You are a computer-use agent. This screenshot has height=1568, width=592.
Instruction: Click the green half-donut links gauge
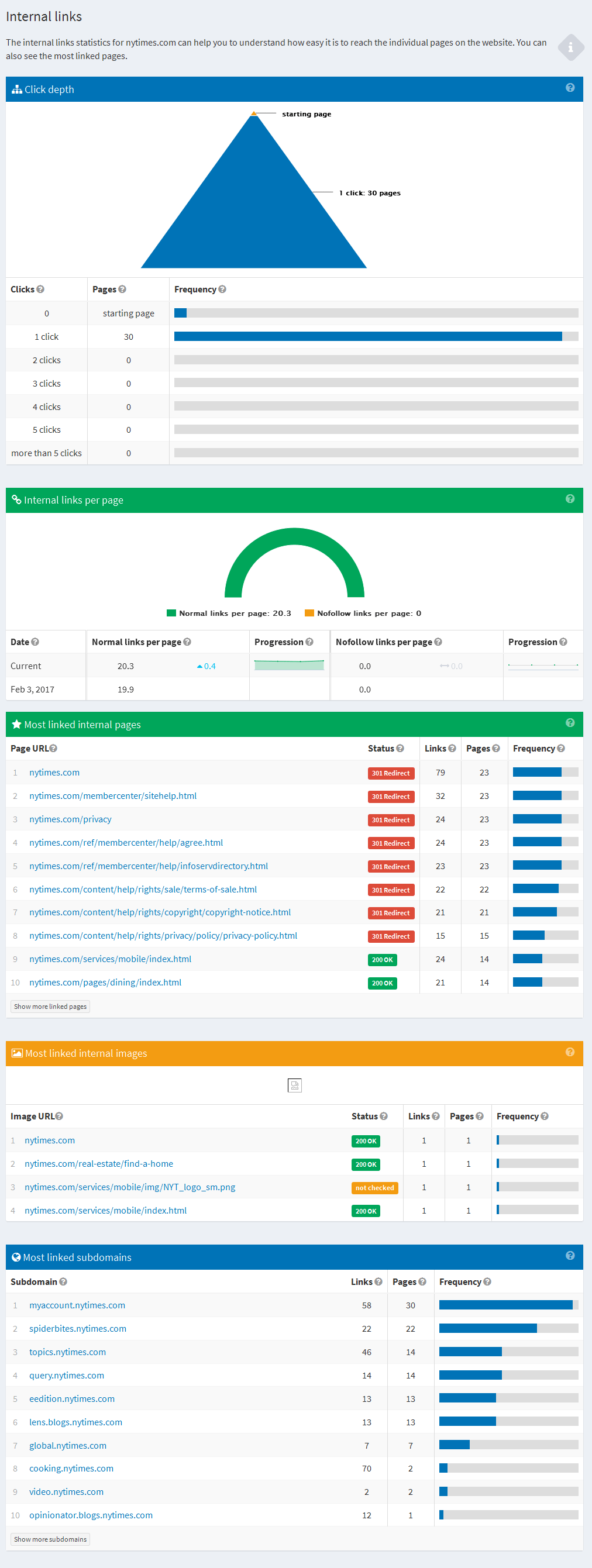295,562
